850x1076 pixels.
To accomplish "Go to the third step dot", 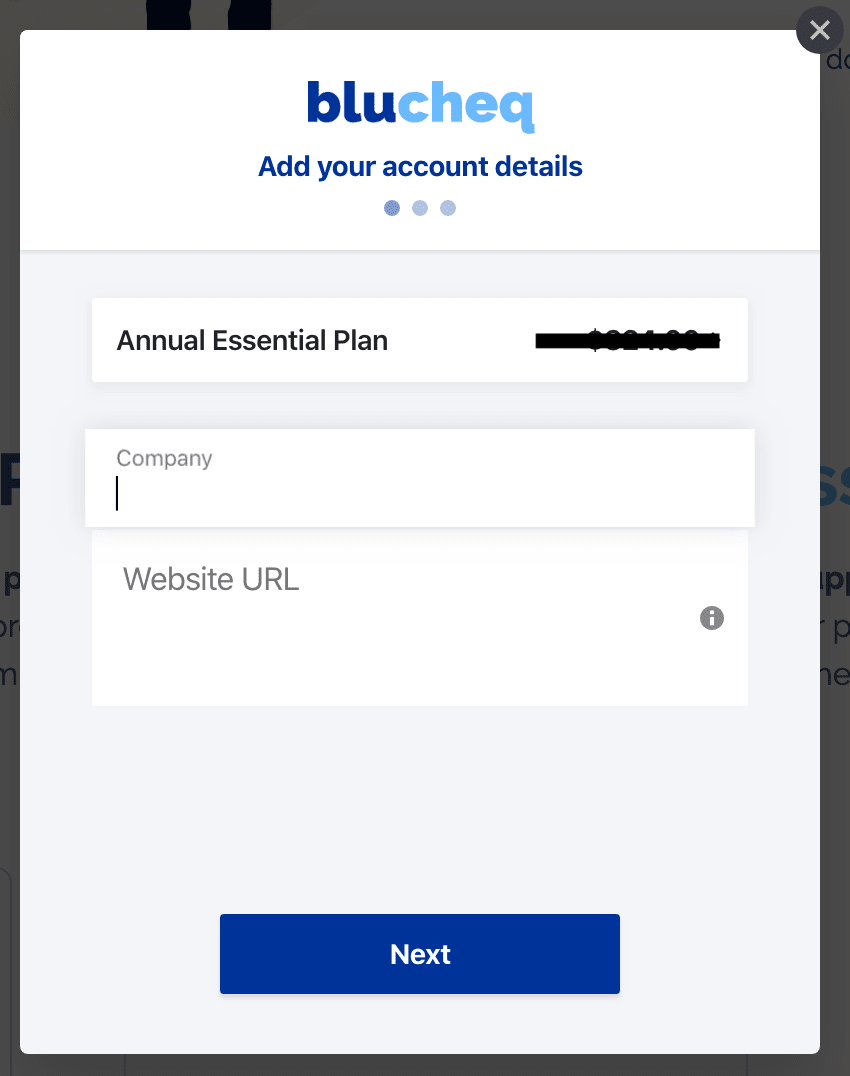I will (448, 208).
